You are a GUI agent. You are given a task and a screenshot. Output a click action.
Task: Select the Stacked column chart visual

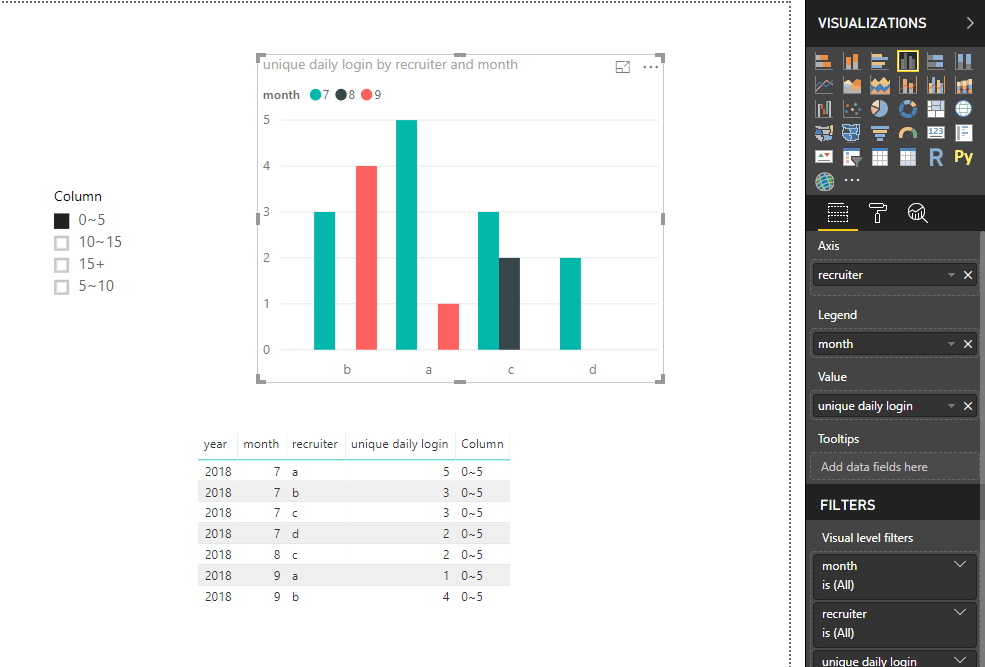point(852,61)
